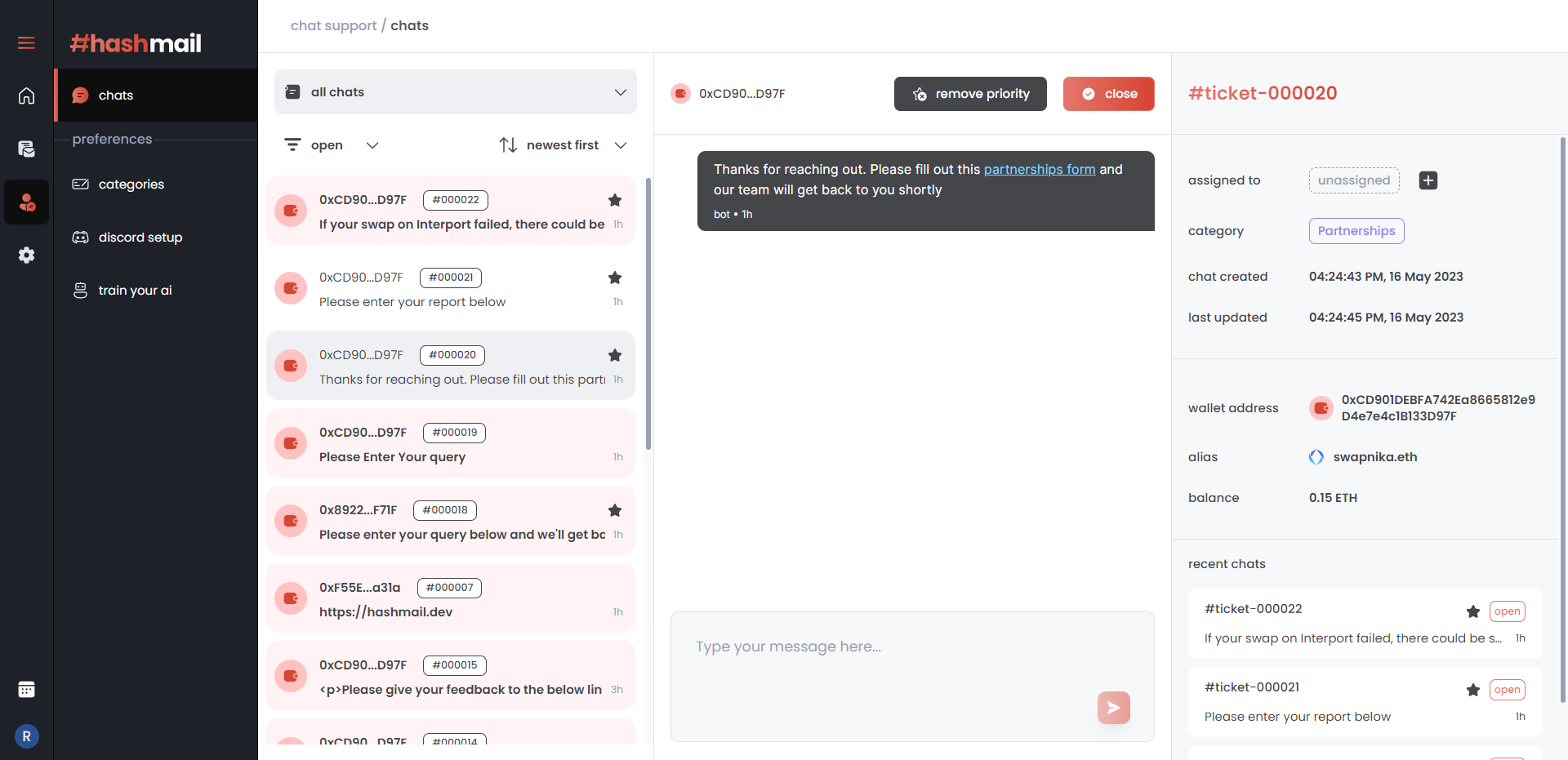The image size is (1568, 760).
Task: Click open badge on recent #ticket-000022
Action: pyautogui.click(x=1508, y=611)
